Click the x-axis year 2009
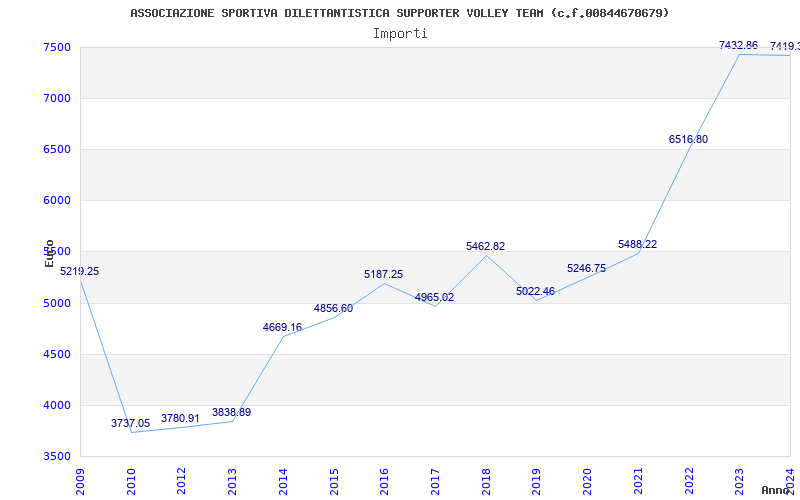800x500 pixels. [x=80, y=481]
